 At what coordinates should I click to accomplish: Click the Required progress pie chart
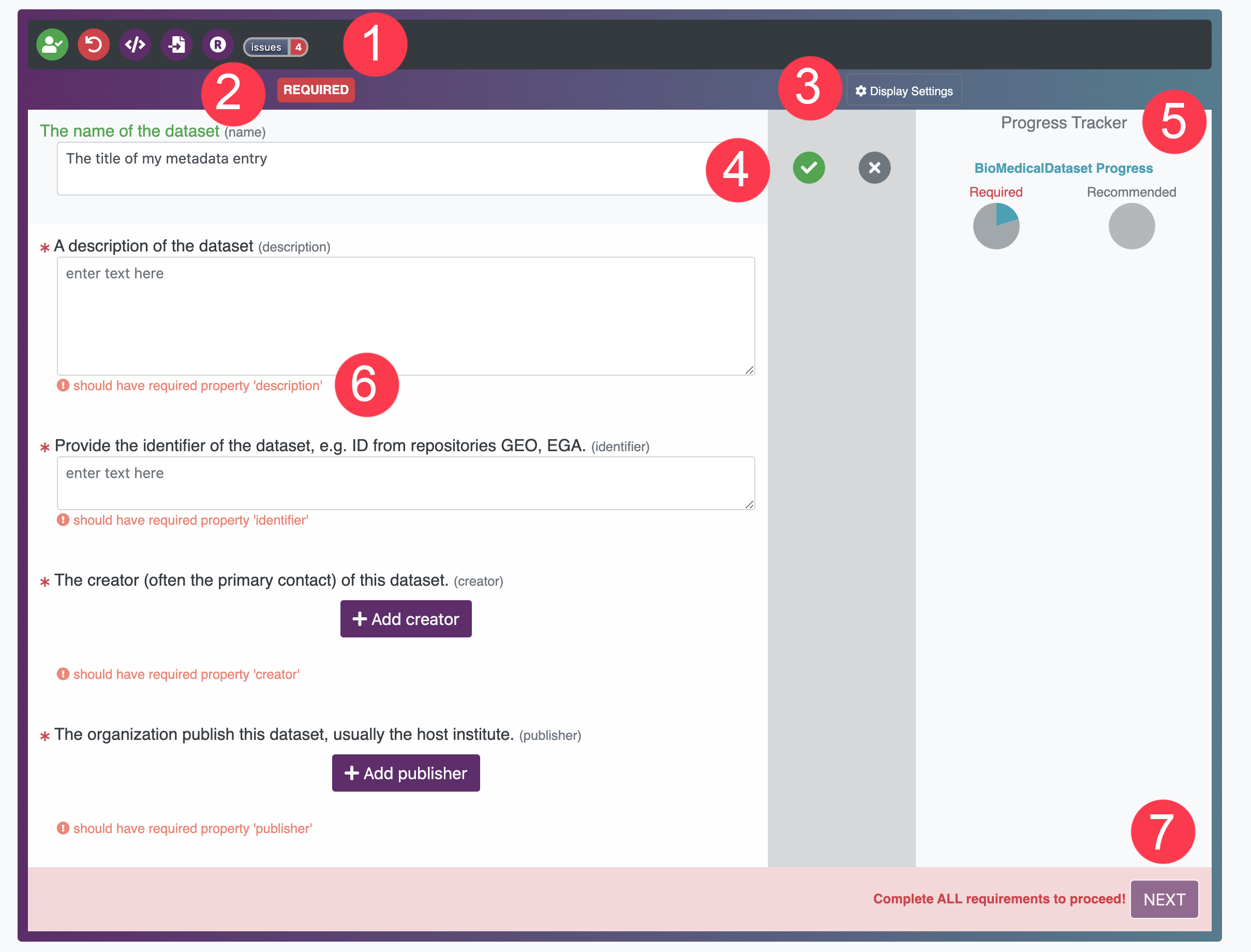pyautogui.click(x=996, y=226)
